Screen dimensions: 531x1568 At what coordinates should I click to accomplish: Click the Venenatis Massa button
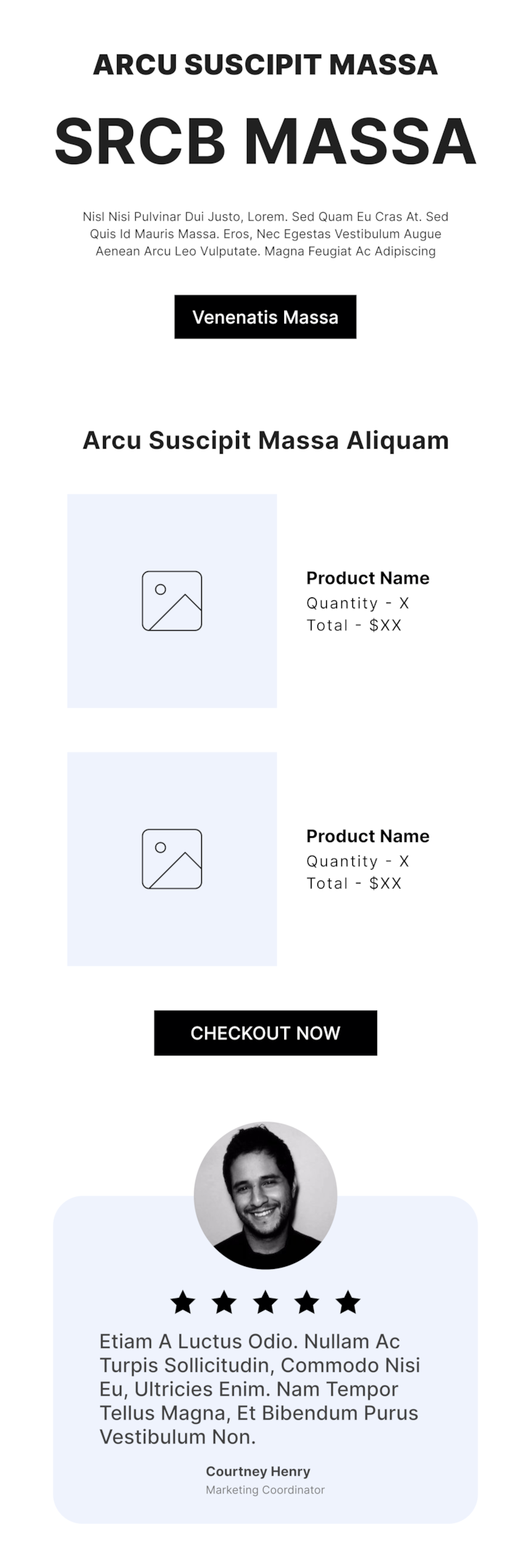tap(265, 317)
